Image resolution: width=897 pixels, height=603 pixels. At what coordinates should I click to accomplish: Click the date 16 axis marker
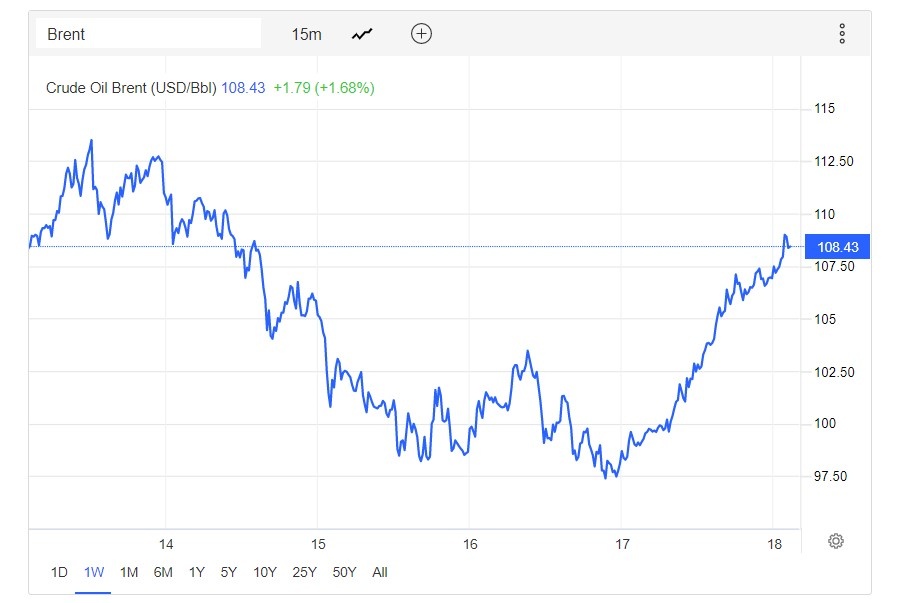(x=470, y=544)
